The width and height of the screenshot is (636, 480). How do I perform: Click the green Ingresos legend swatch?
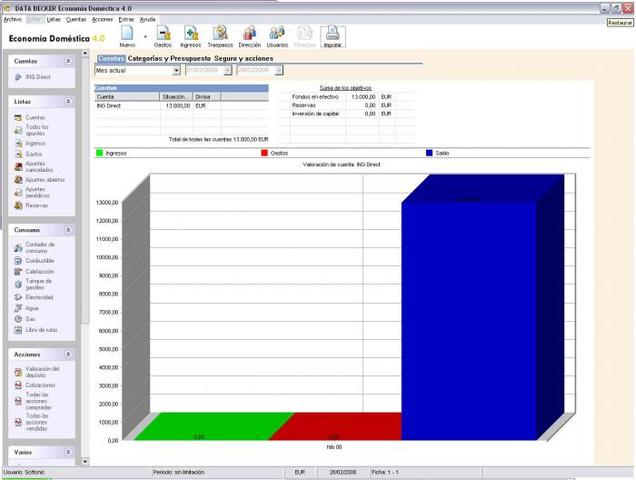click(x=99, y=153)
